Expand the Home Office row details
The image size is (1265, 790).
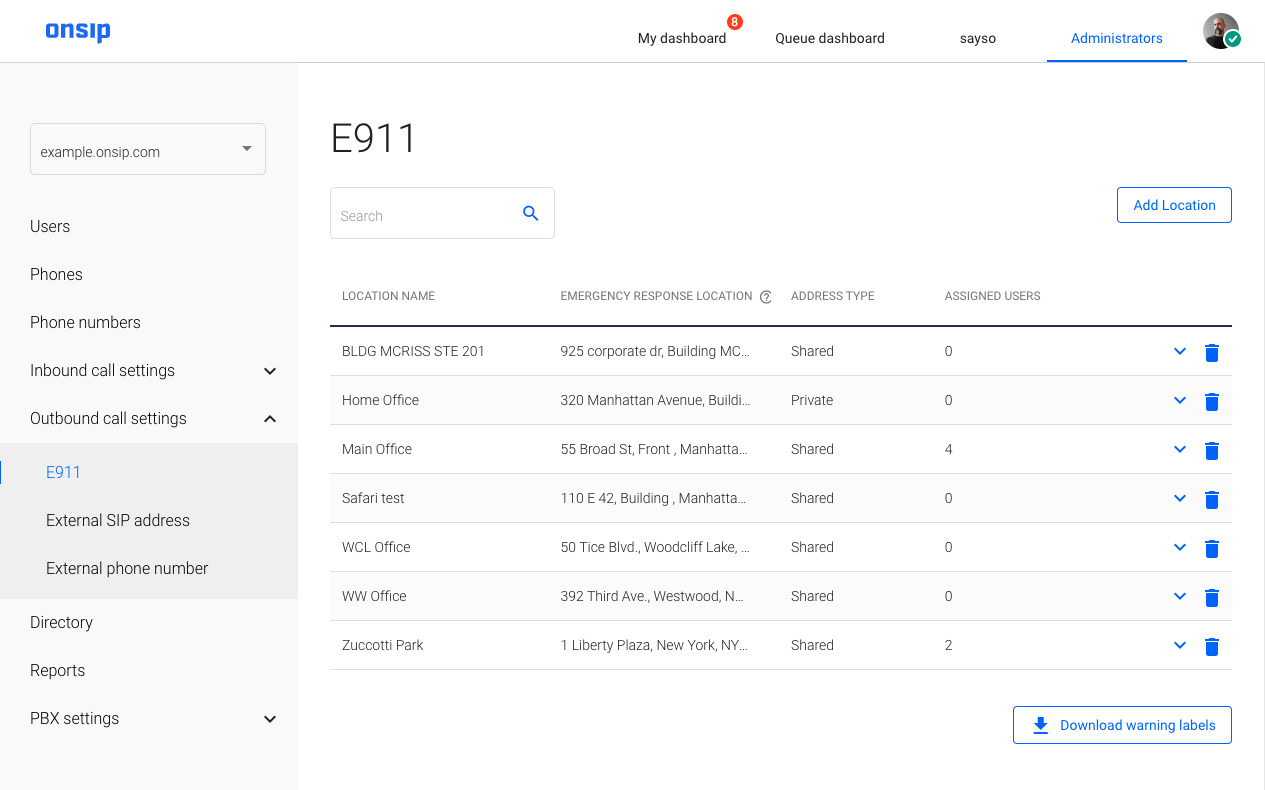tap(1180, 400)
